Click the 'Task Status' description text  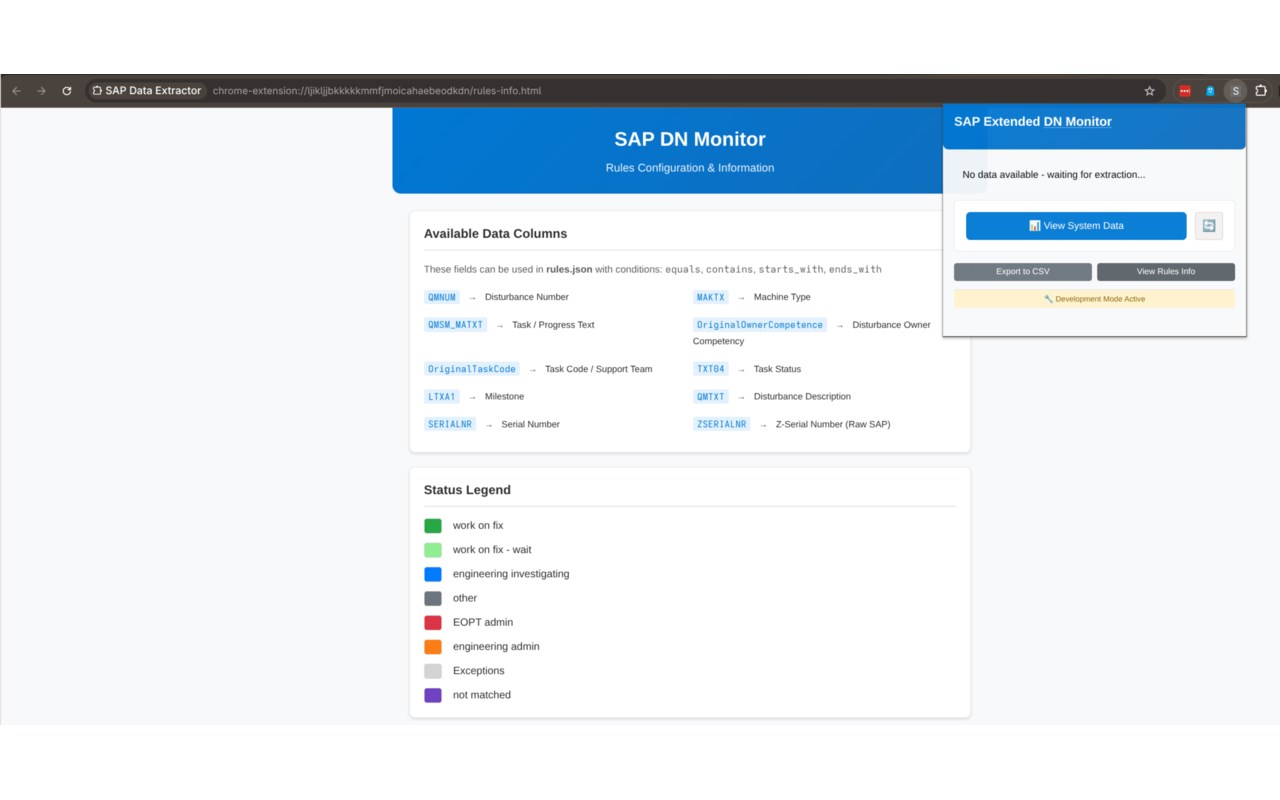point(777,369)
